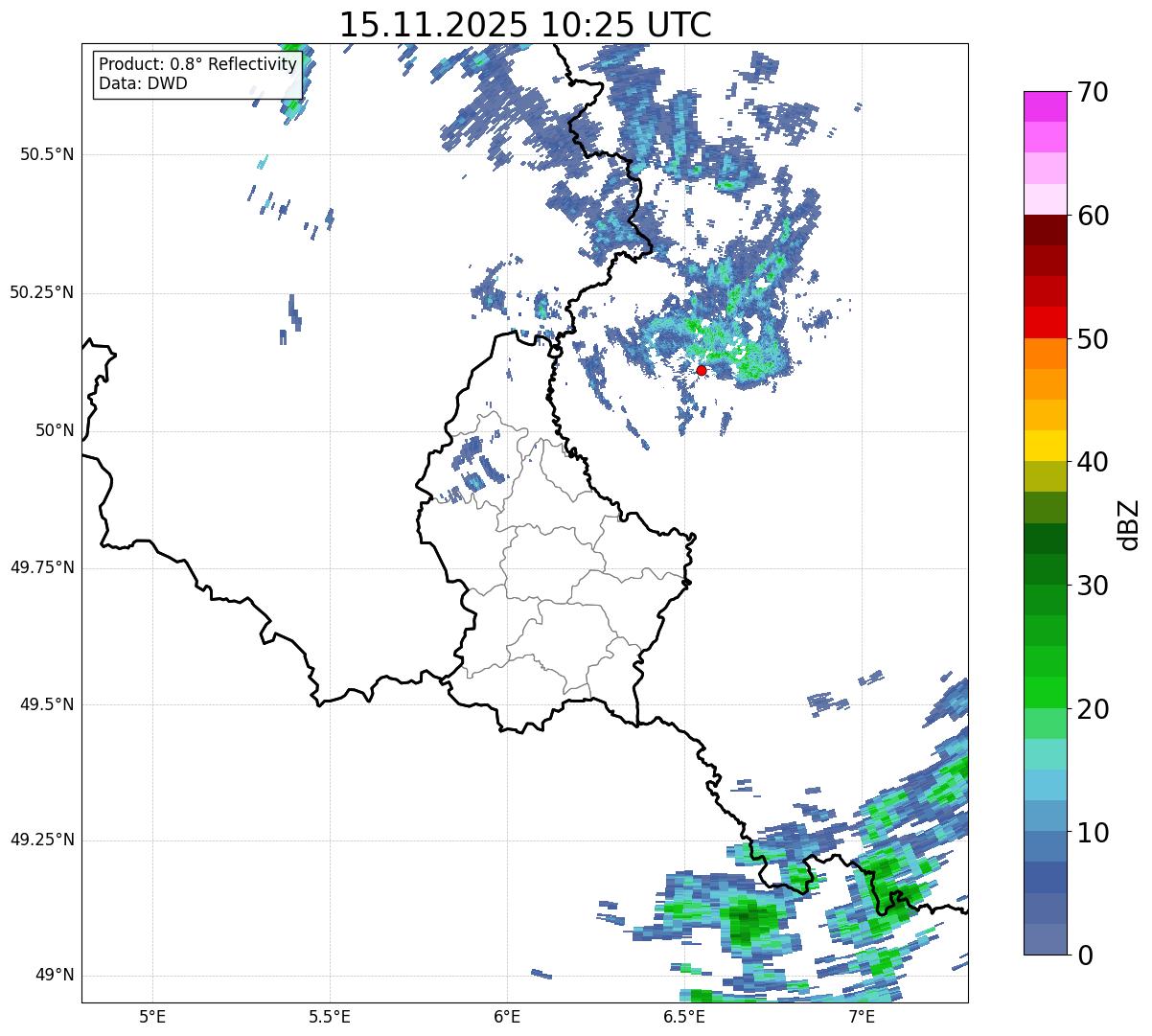Select the "Data: DWD" label

click(143, 83)
